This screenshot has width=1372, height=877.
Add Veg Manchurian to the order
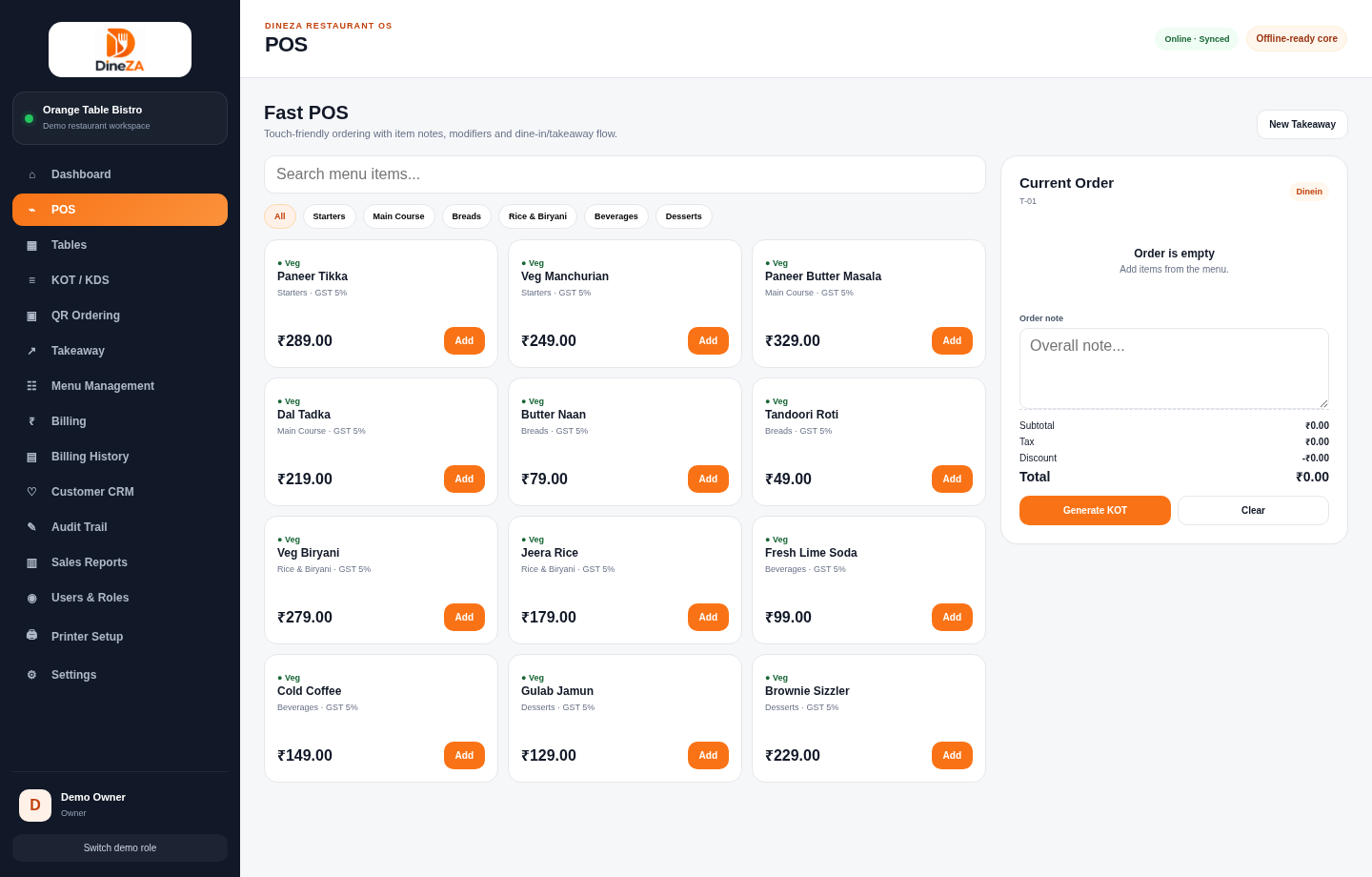[x=708, y=341]
